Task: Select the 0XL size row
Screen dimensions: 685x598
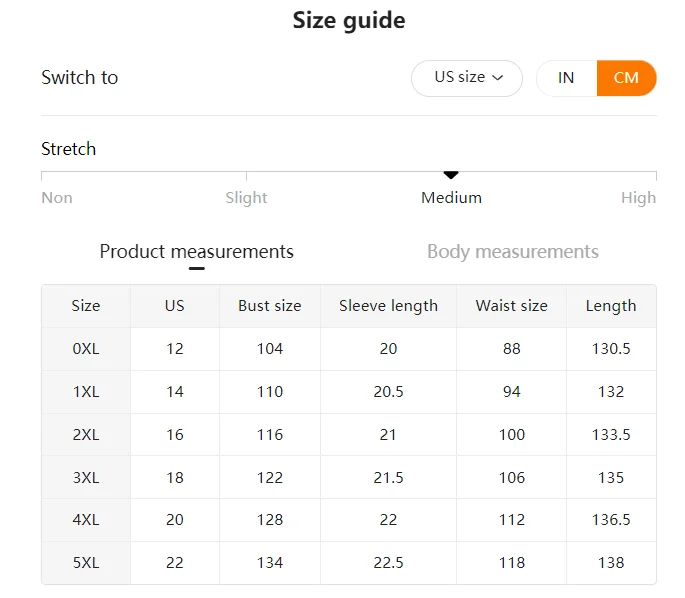Action: [x=86, y=349]
